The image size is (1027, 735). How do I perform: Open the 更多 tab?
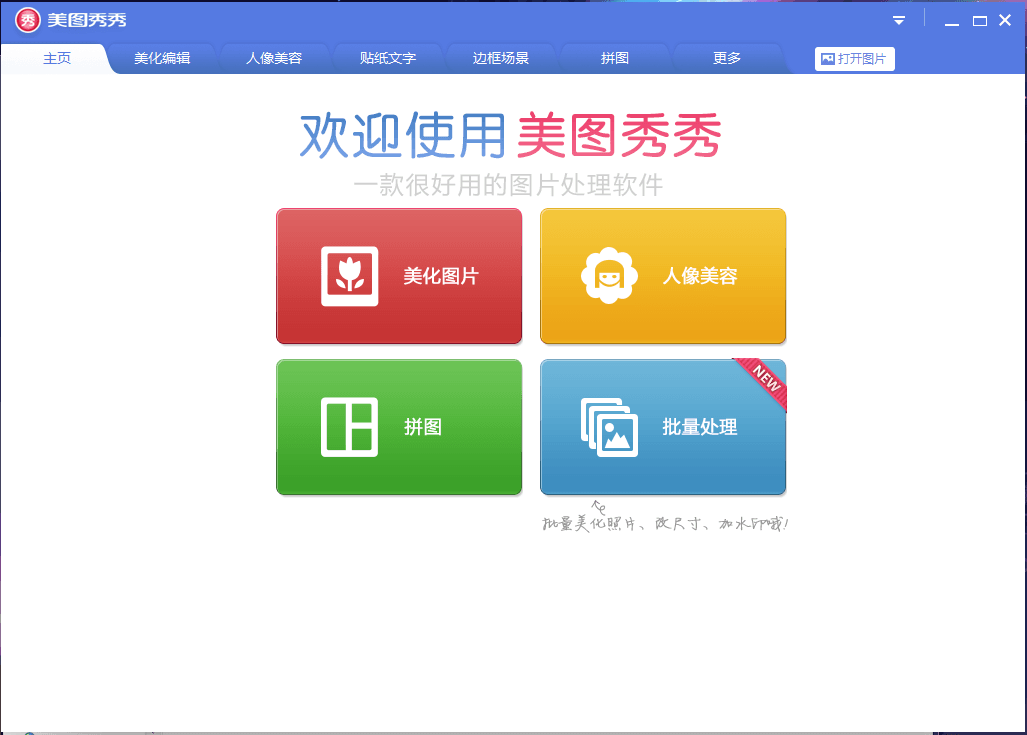[726, 58]
